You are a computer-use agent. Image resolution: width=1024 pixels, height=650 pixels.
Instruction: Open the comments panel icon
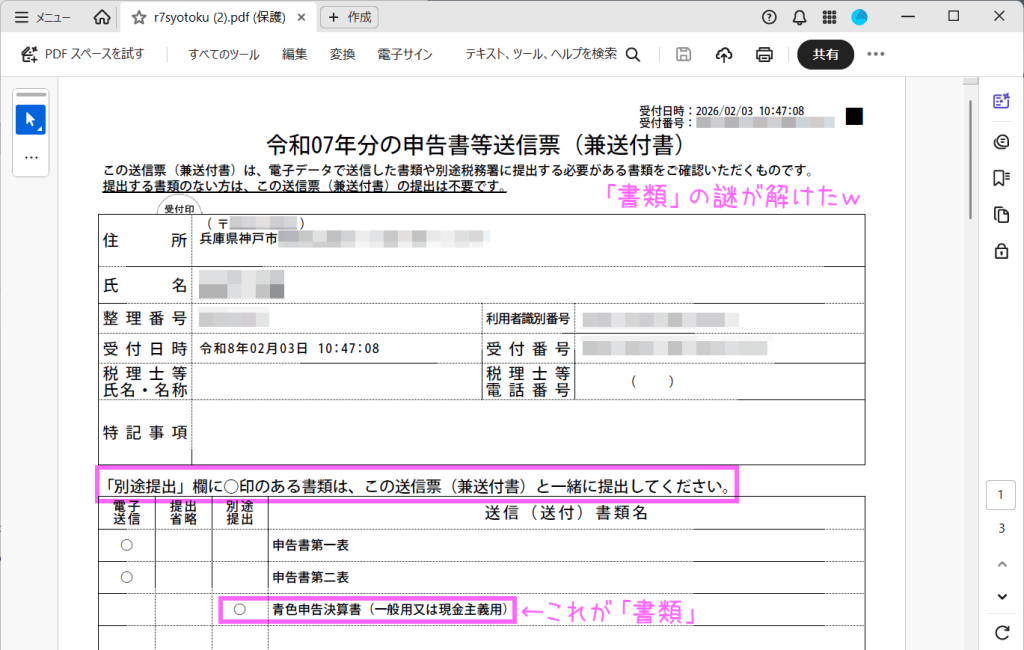tap(1000, 141)
